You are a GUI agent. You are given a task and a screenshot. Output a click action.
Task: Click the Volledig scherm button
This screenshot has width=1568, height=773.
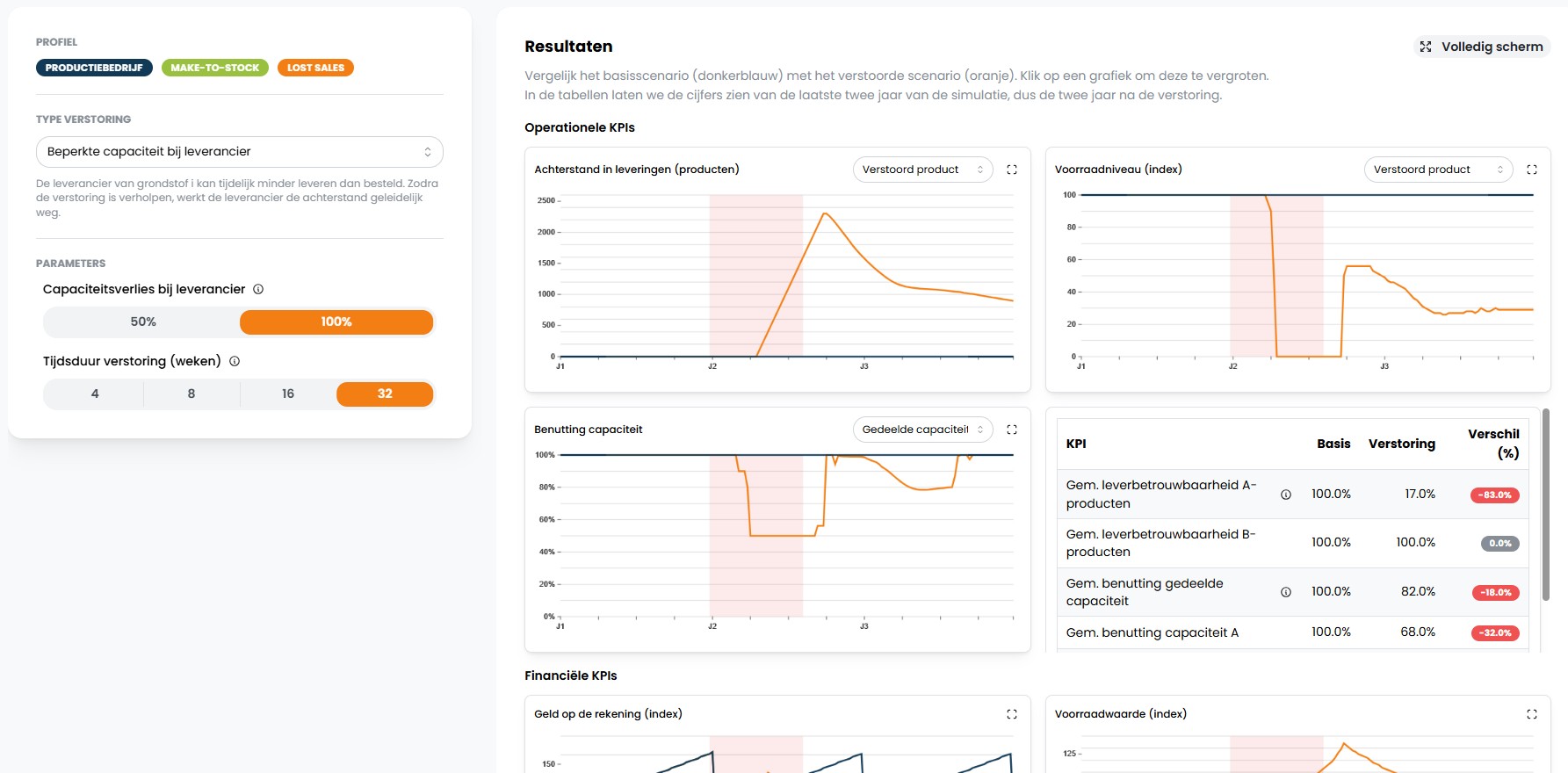point(1482,47)
